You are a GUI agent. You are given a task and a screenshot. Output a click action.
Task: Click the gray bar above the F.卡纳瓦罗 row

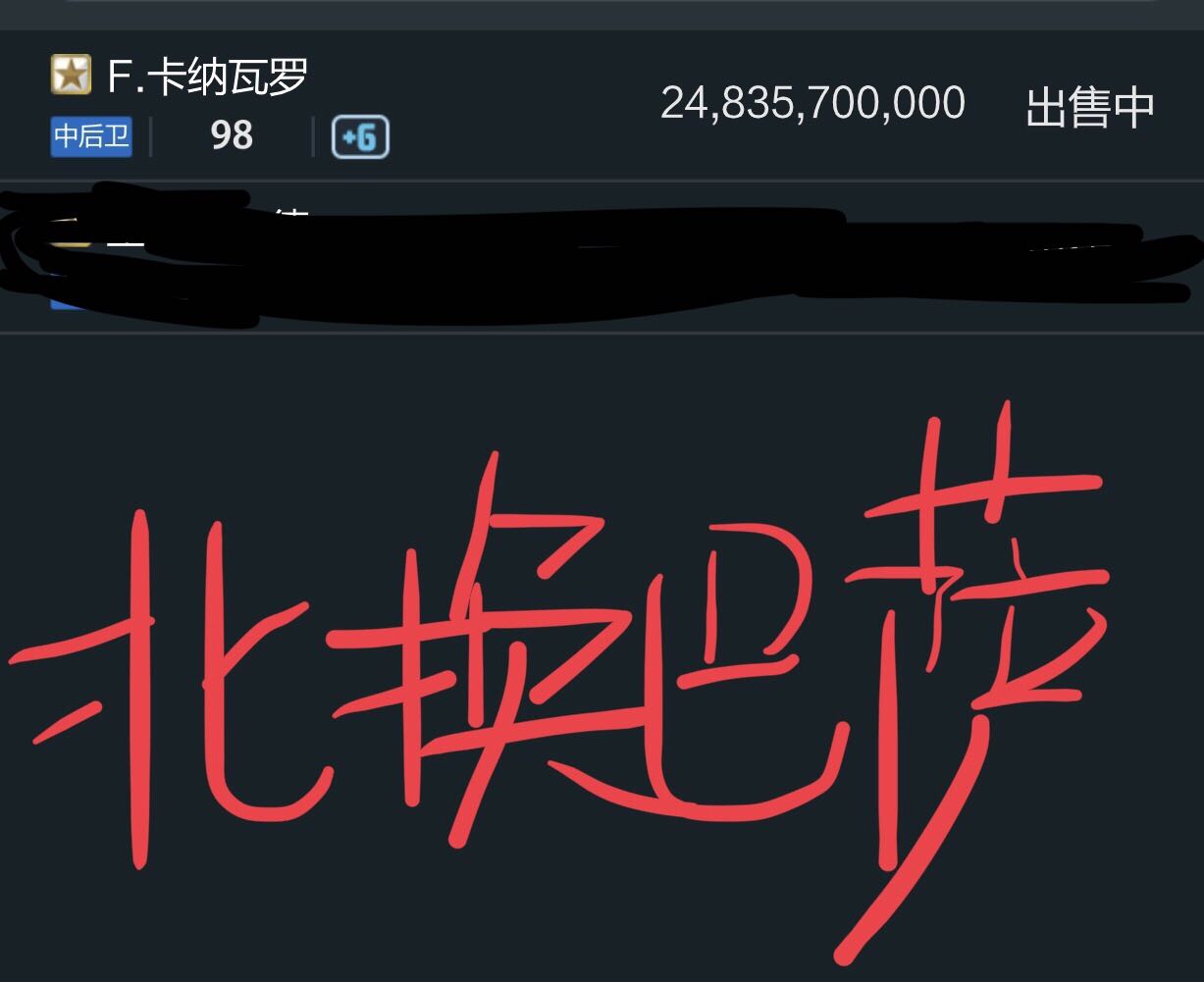click(602, 14)
